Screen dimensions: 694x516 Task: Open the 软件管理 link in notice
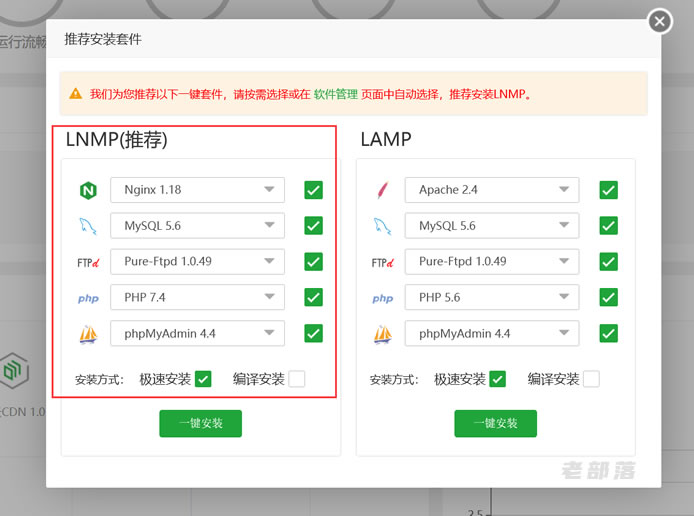[x=335, y=94]
